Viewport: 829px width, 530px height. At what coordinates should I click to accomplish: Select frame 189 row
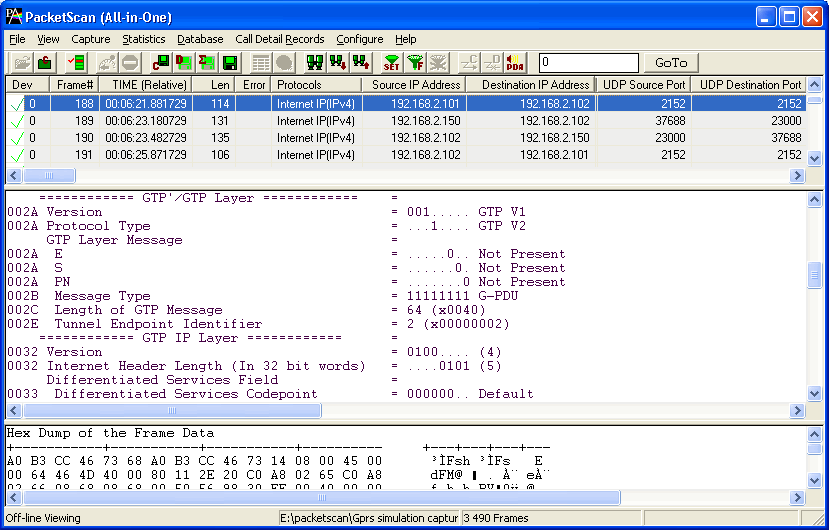point(406,121)
